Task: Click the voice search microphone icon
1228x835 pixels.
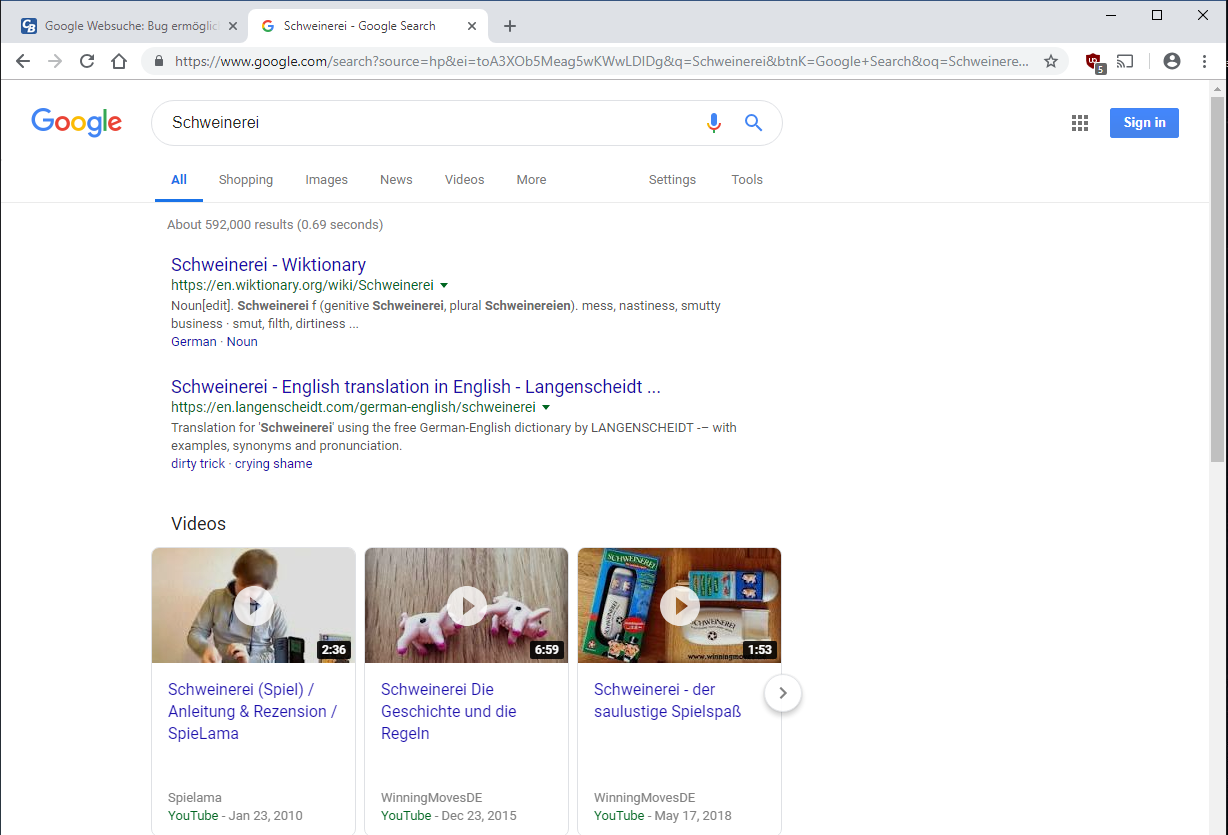Action: pyautogui.click(x=713, y=122)
